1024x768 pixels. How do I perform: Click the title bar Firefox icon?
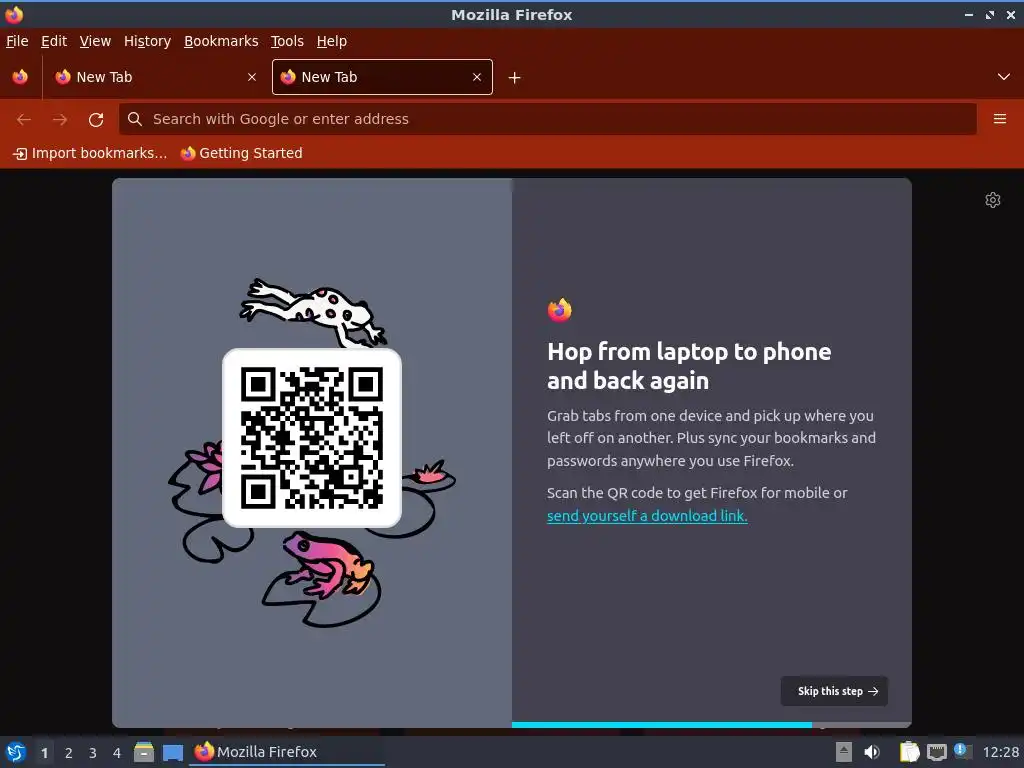coord(14,14)
